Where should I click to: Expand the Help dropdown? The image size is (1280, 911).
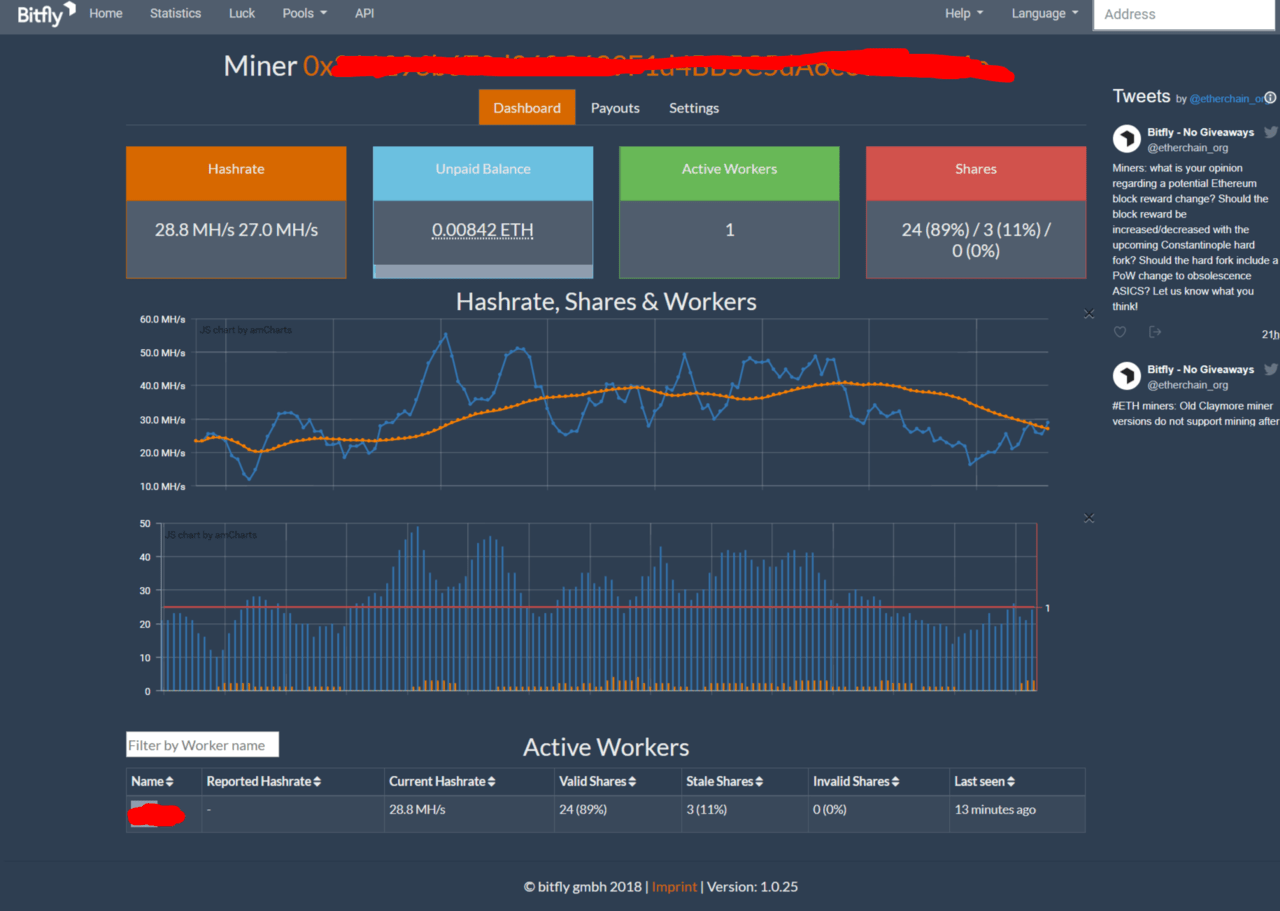(x=964, y=14)
